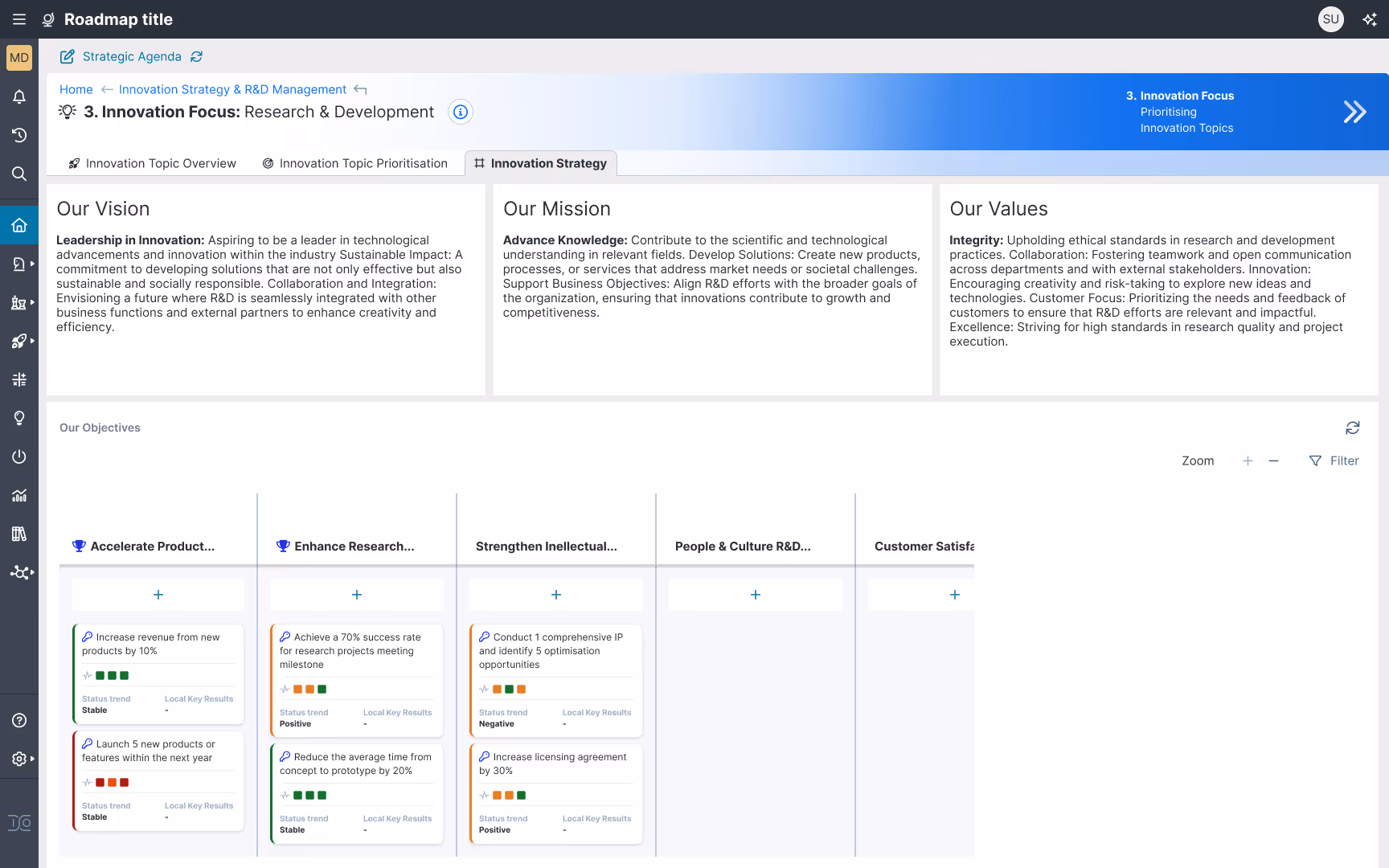Image resolution: width=1389 pixels, height=868 pixels.
Task: Switch to Innovation Topic Prioritisation tab
Action: (x=354, y=163)
